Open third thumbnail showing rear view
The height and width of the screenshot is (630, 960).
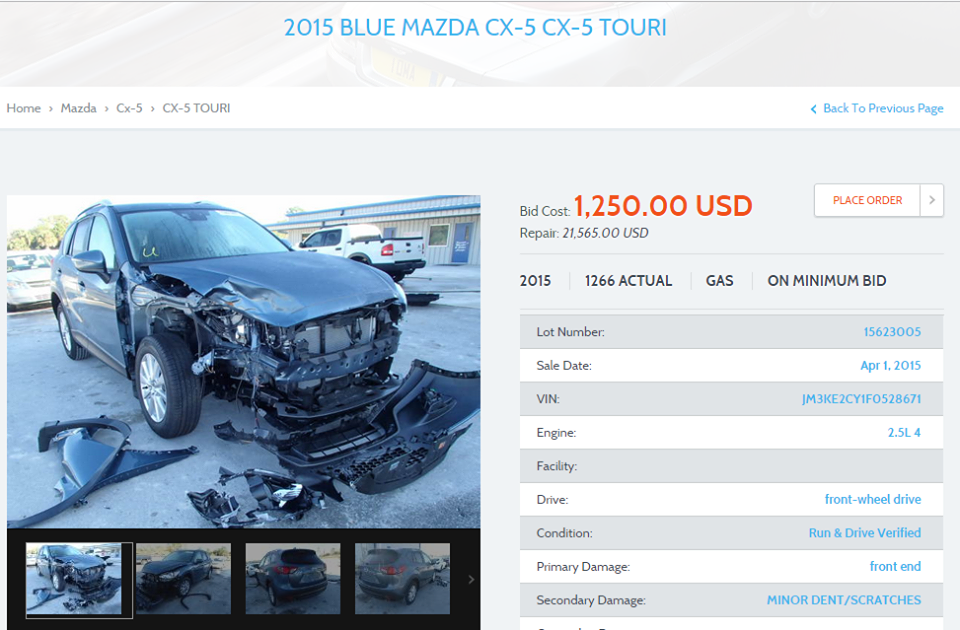(x=293, y=579)
